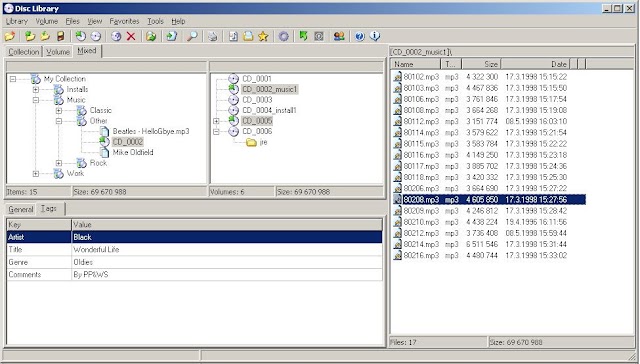Viewport: 640px width, 364px height.
Task: Click the Key column header in tags
Action: click(x=39, y=224)
